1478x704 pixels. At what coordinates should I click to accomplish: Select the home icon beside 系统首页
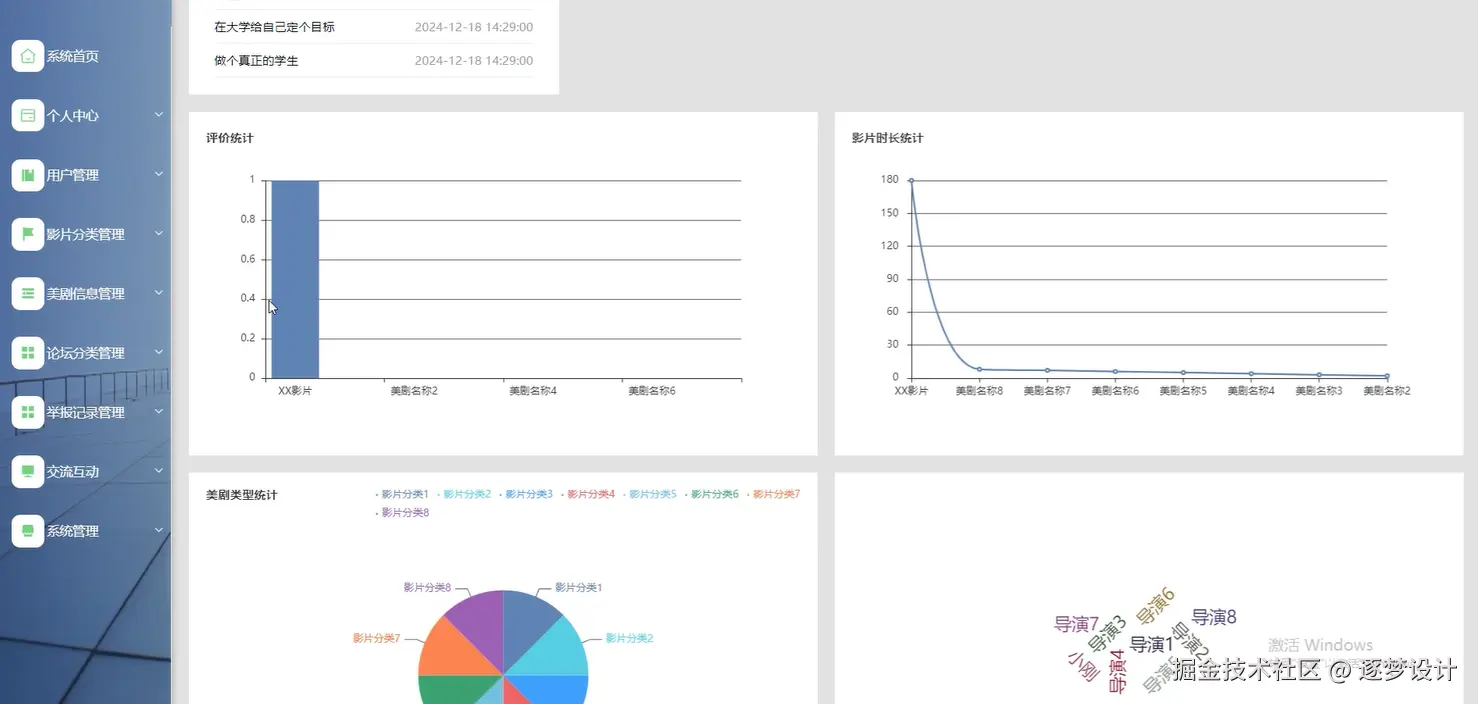pyautogui.click(x=28, y=56)
